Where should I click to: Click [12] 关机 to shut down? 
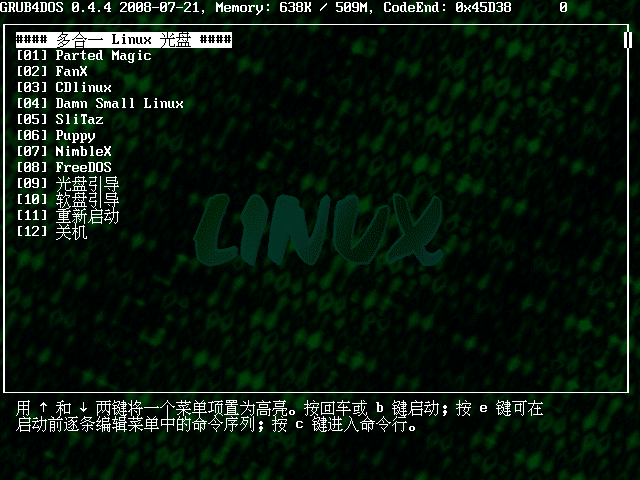(x=52, y=232)
